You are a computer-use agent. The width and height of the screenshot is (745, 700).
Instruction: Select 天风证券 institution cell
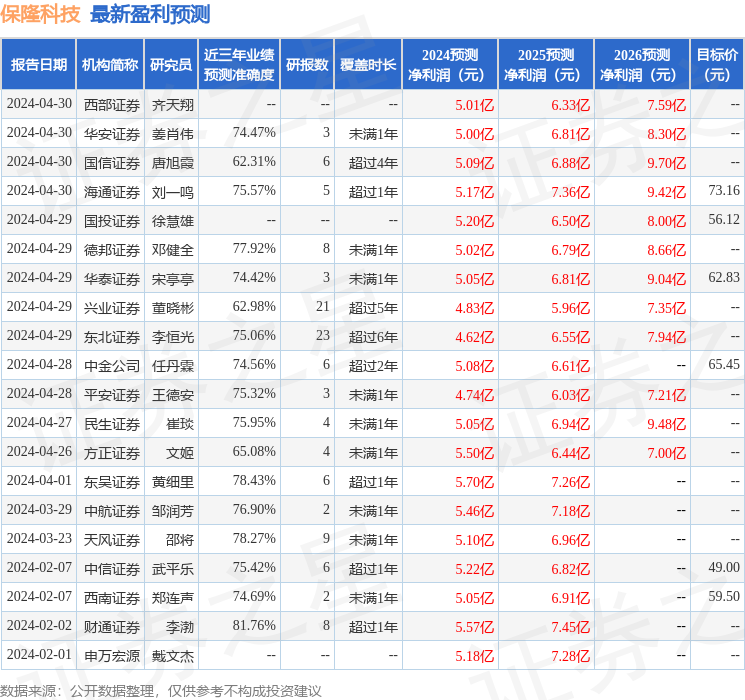pyautogui.click(x=112, y=540)
